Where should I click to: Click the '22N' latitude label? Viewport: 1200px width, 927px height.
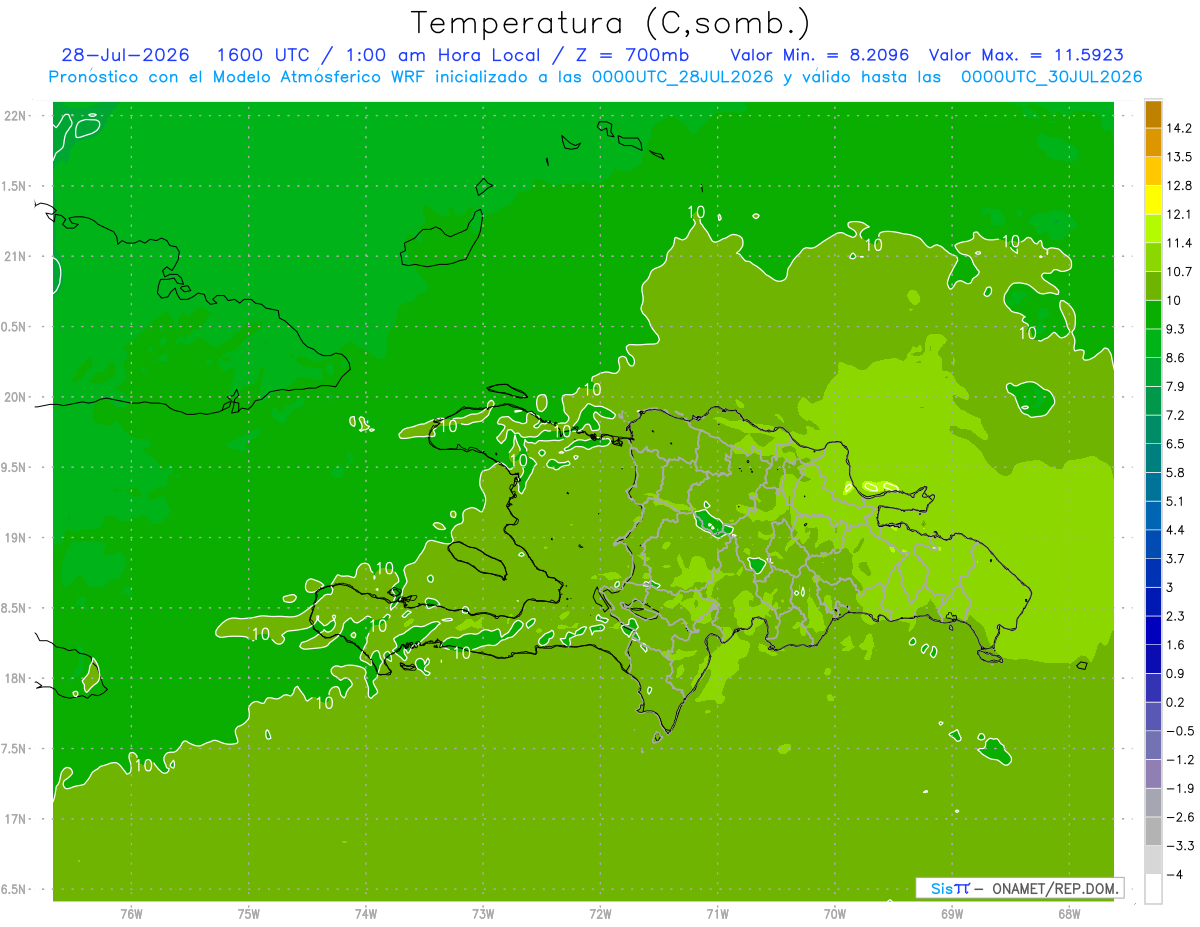17,116
